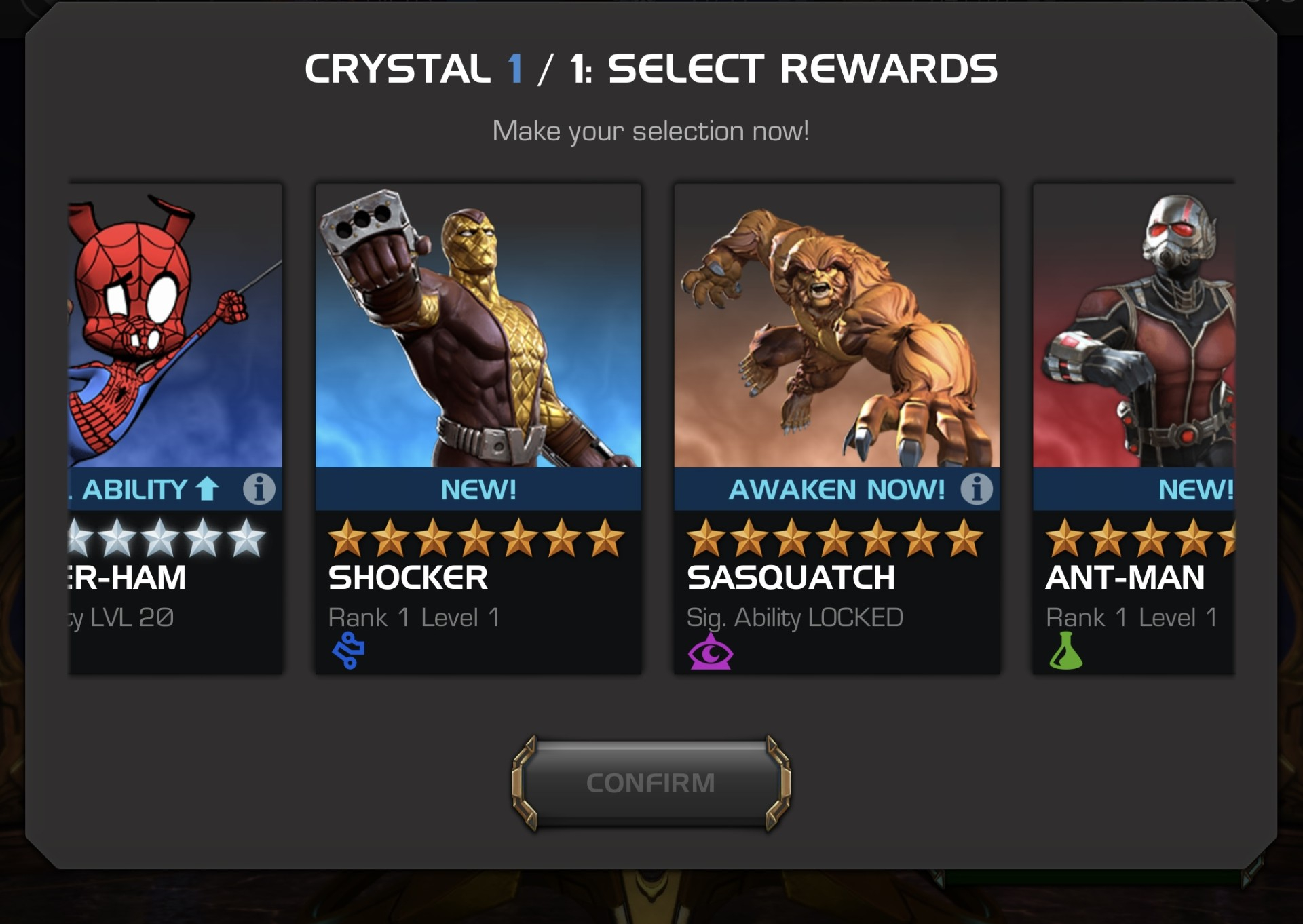Image resolution: width=1303 pixels, height=924 pixels.
Task: Click Sasquatch's gold star rating row
Action: point(835,539)
